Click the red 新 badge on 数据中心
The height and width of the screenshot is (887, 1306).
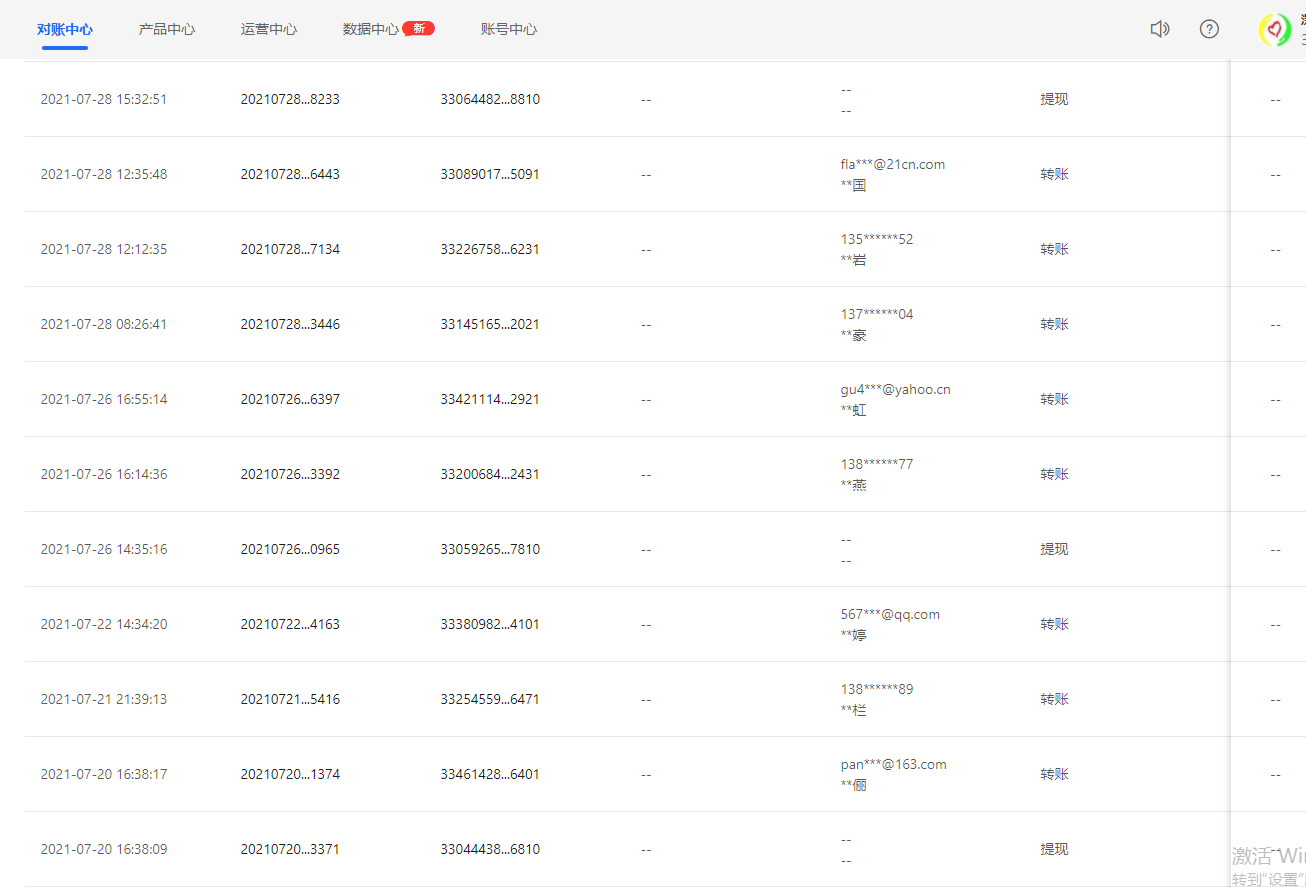click(418, 28)
